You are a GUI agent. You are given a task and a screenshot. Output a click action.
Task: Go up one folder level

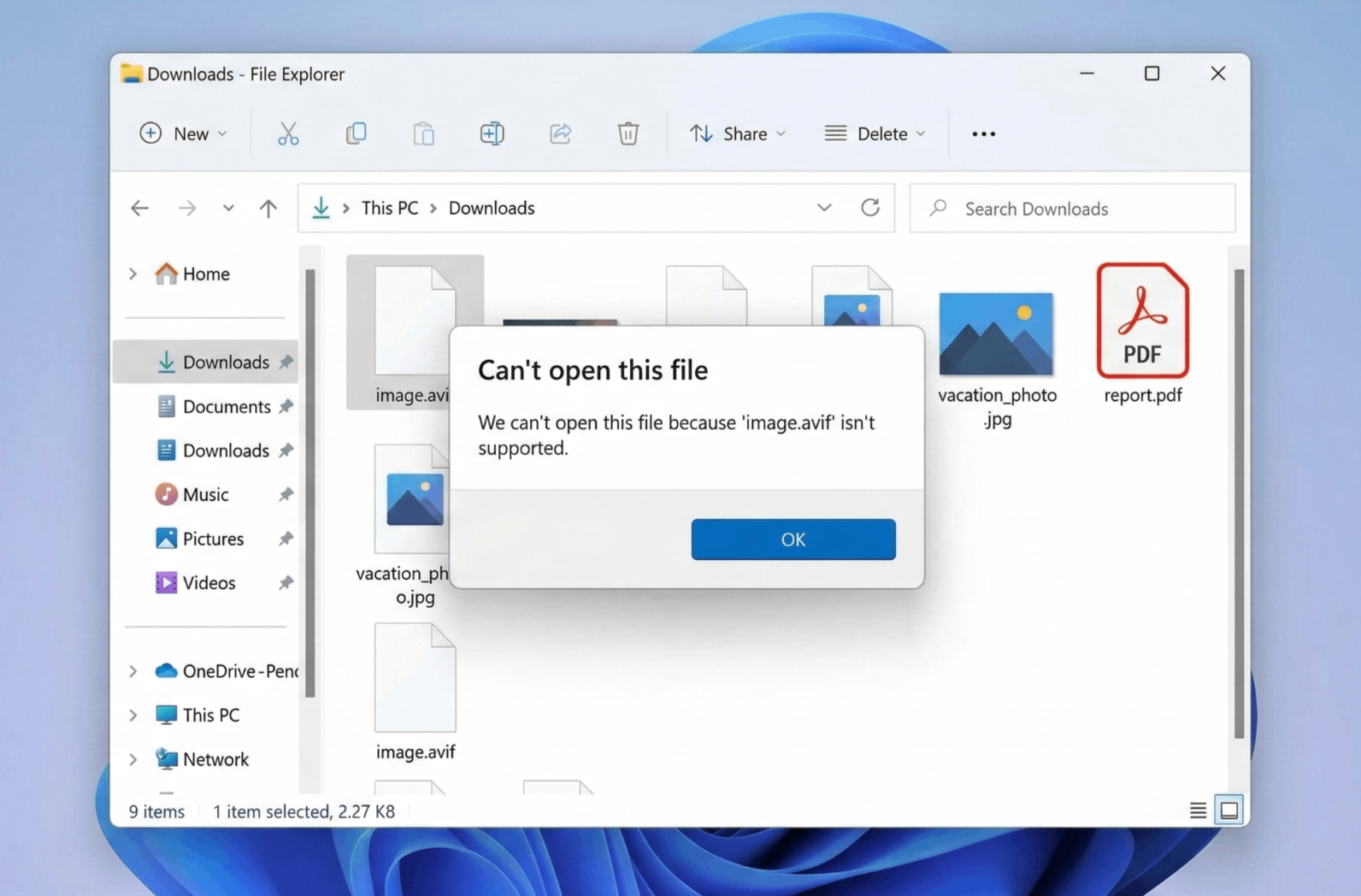click(268, 208)
